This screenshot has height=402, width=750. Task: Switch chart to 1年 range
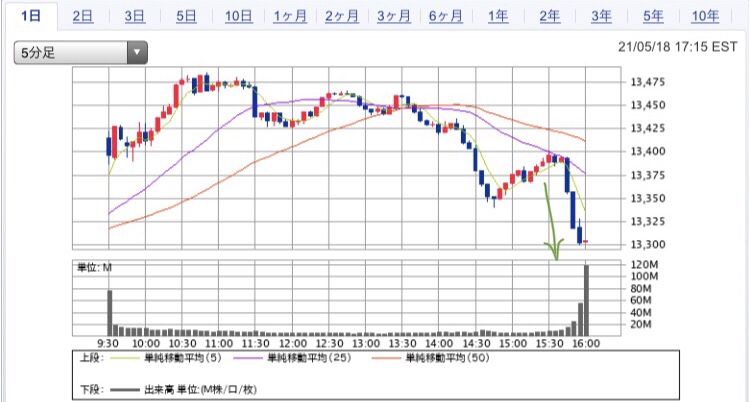pos(498,16)
